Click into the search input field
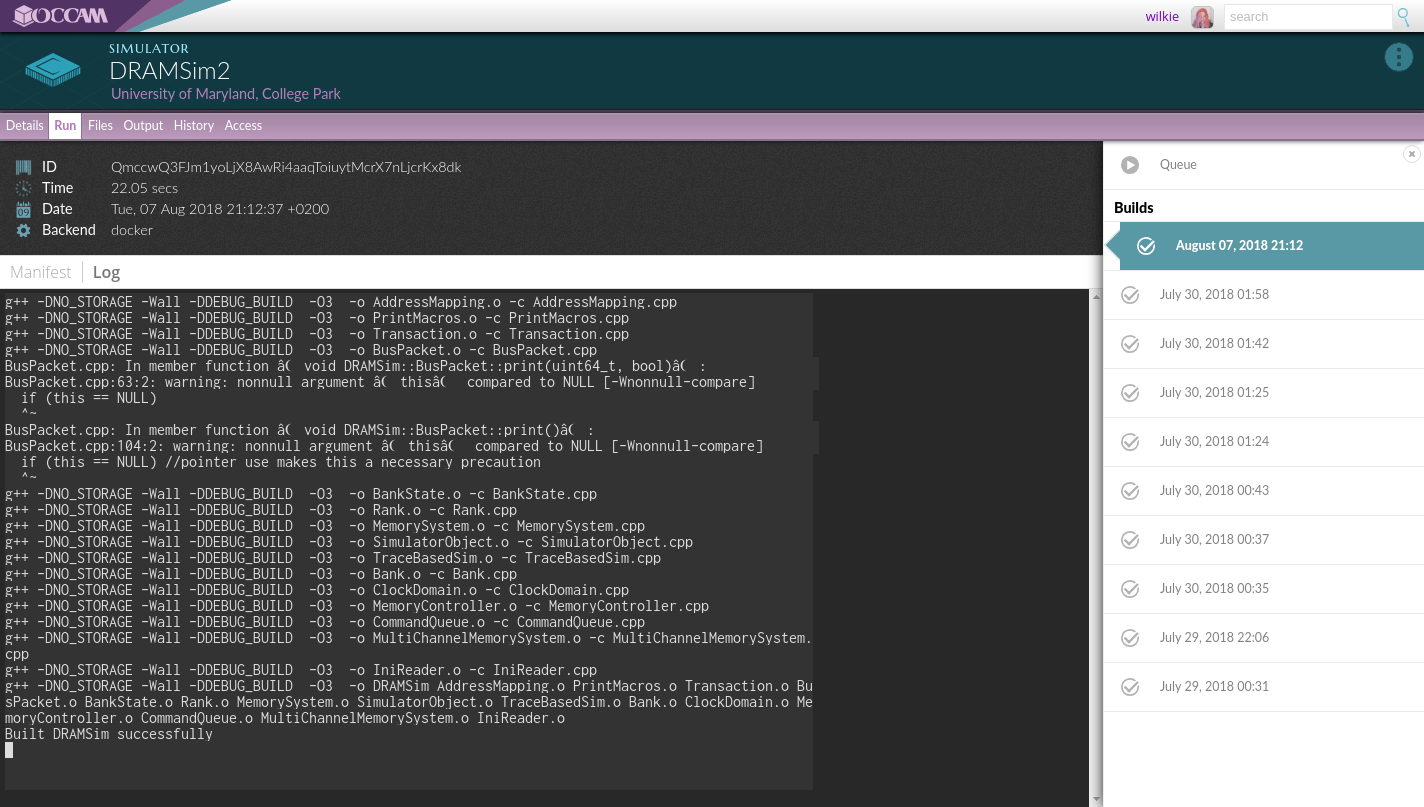 coord(1308,17)
